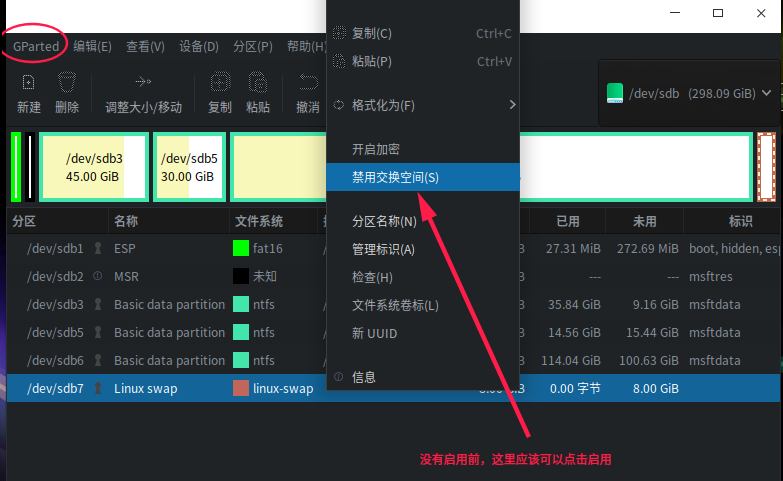This screenshot has width=783, height=481.
Task: Click the 35.84 GiB used value
Action: click(x=574, y=304)
